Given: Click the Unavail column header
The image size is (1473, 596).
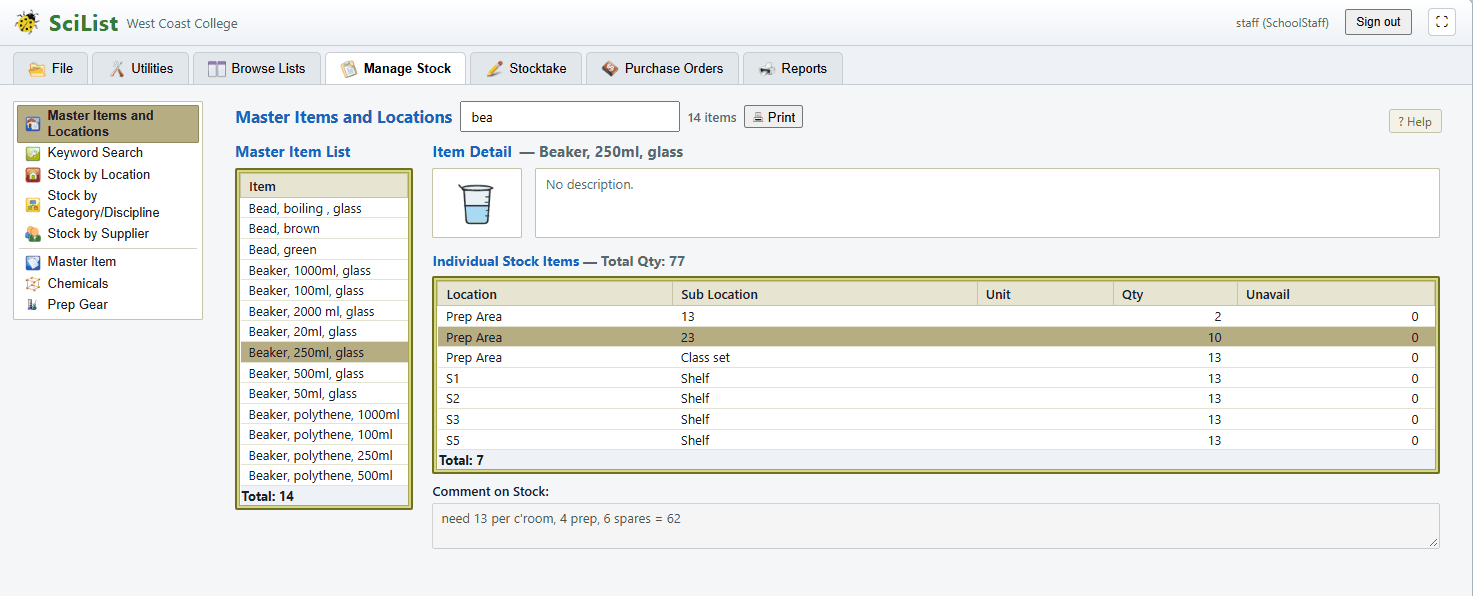Looking at the screenshot, I should click(x=1335, y=294).
